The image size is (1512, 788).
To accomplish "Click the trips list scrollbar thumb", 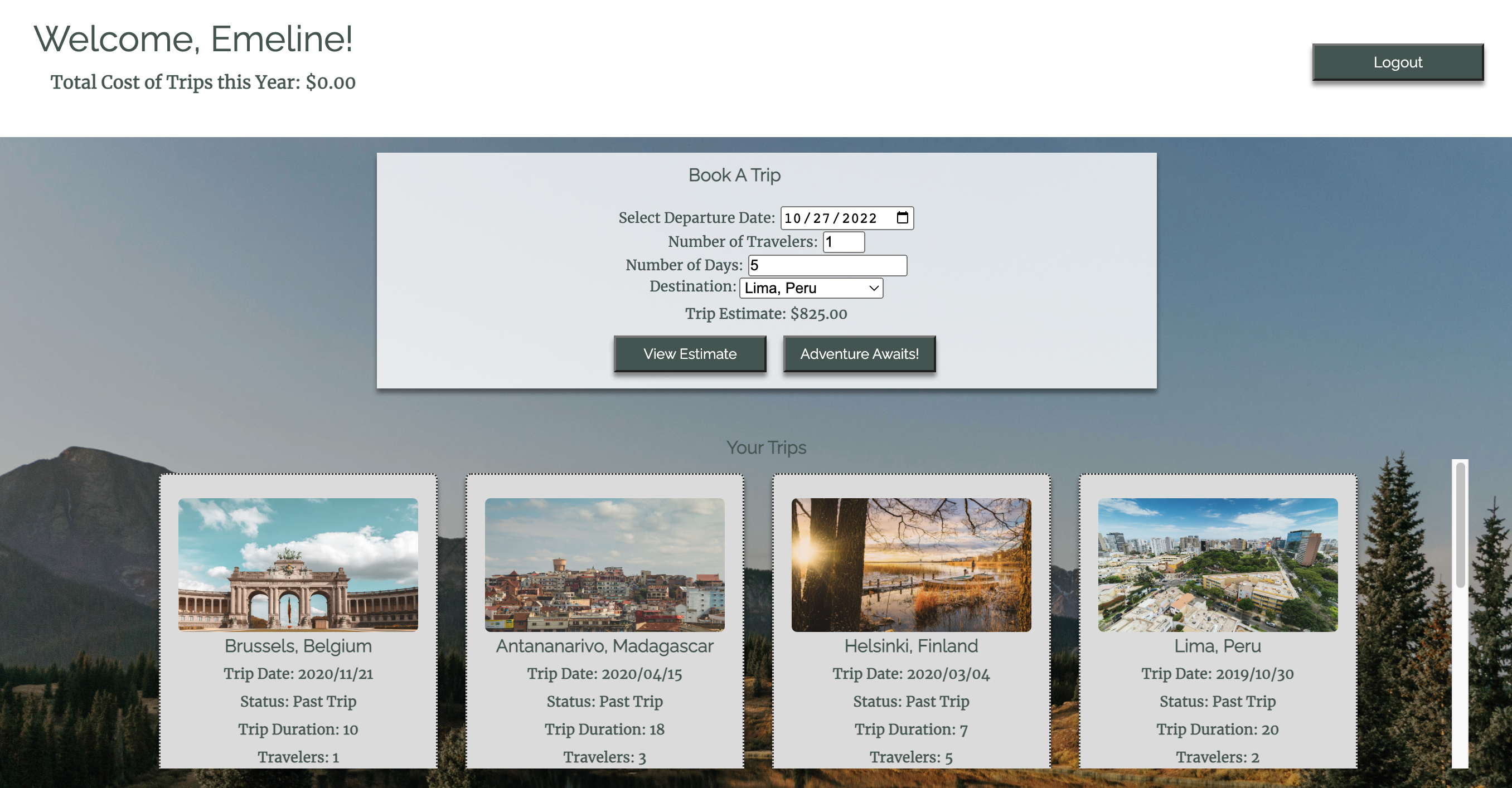I will pos(1460,525).
